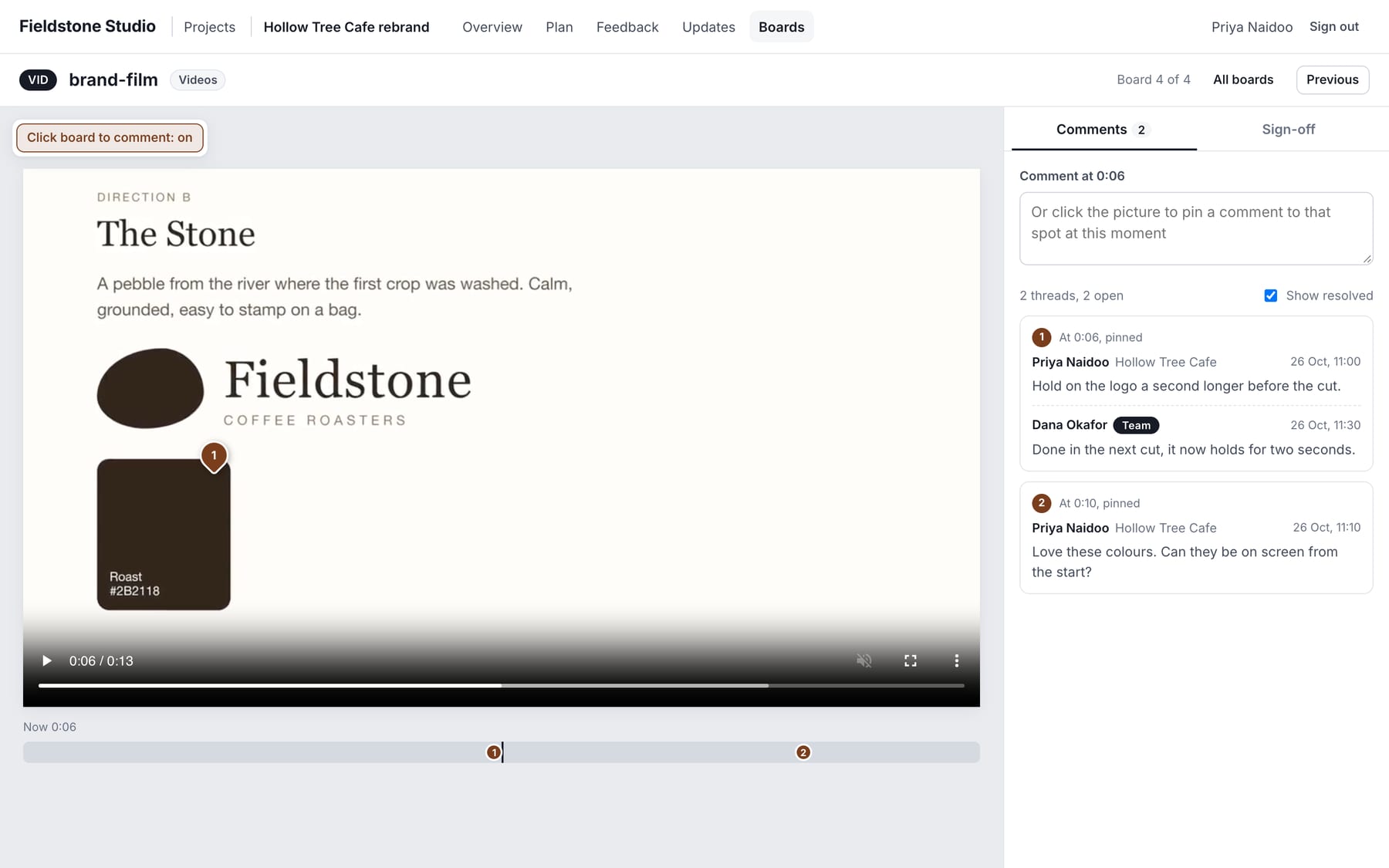Click the "2 threads, 2 open" text
The height and width of the screenshot is (868, 1389).
[x=1071, y=296]
